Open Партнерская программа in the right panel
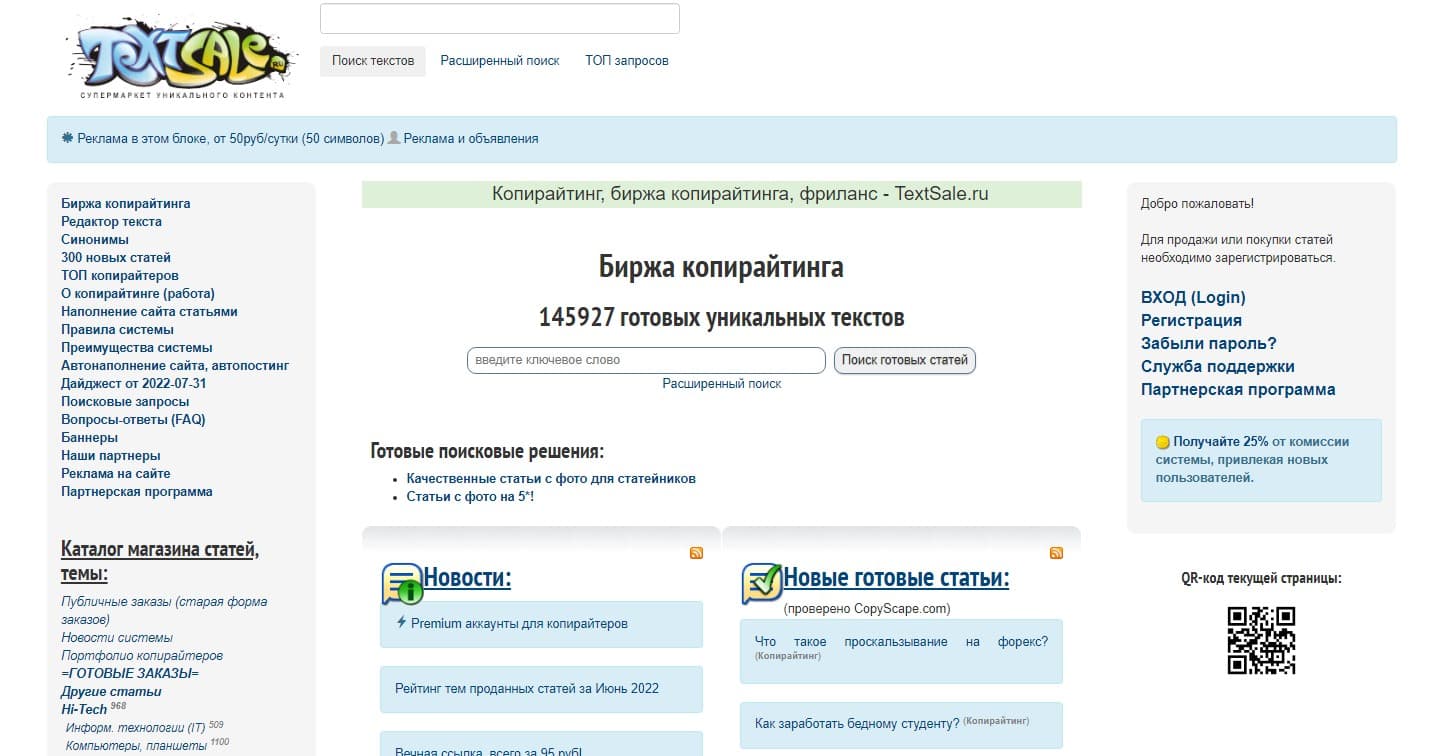 click(1238, 390)
